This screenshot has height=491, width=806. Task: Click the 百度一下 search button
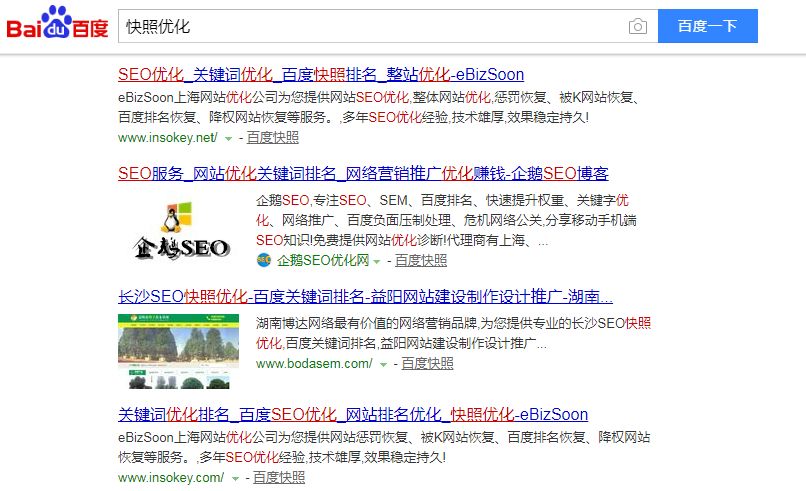(707, 26)
